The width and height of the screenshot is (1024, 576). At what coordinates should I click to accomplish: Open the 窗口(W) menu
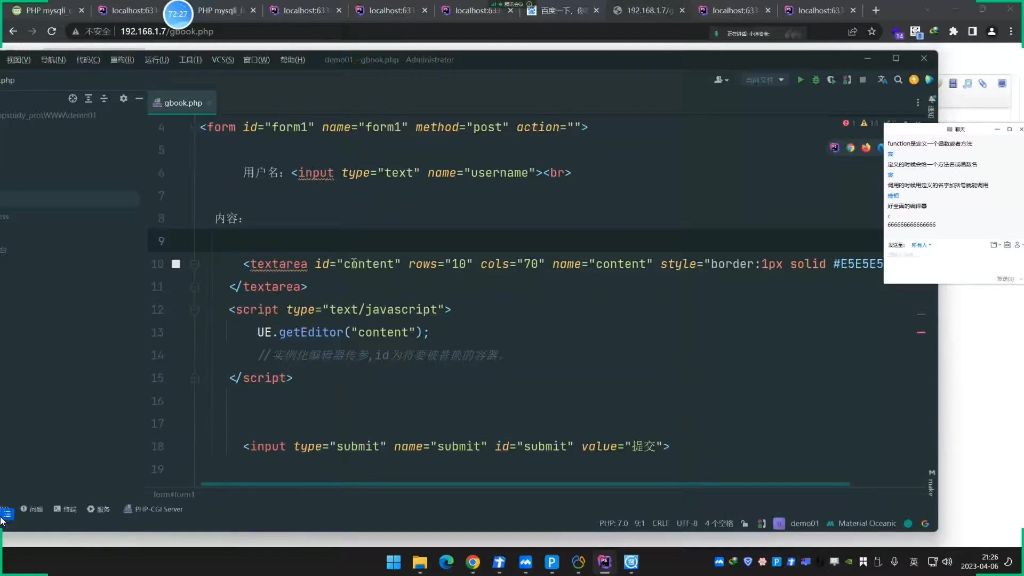[256, 59]
